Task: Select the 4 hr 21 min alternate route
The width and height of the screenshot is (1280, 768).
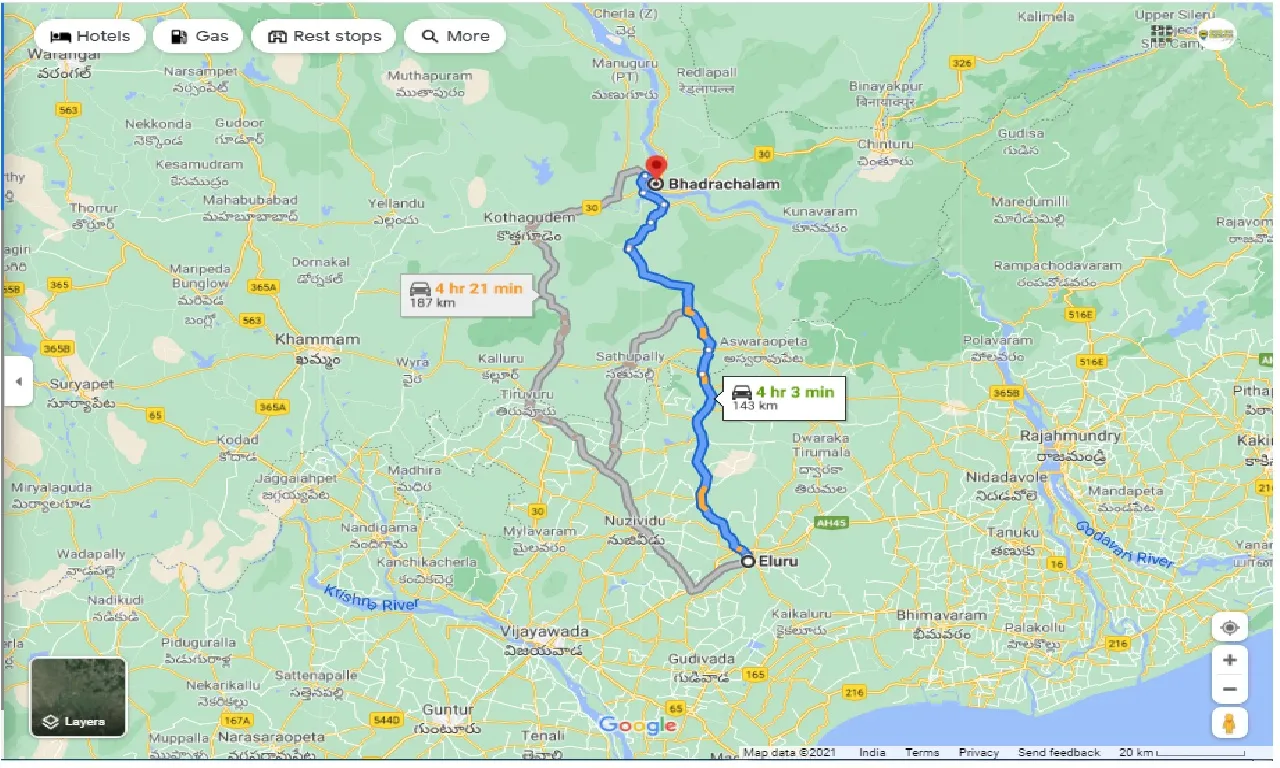Action: 466,294
